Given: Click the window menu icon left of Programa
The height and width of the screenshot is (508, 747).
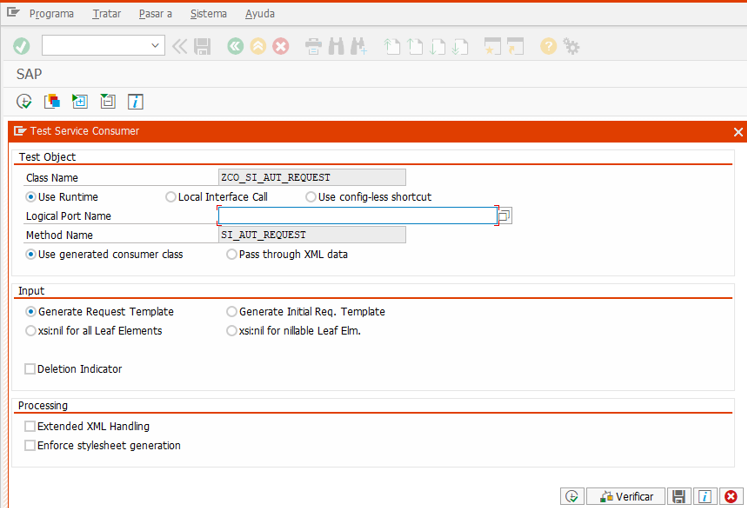Looking at the screenshot, I should (x=13, y=12).
